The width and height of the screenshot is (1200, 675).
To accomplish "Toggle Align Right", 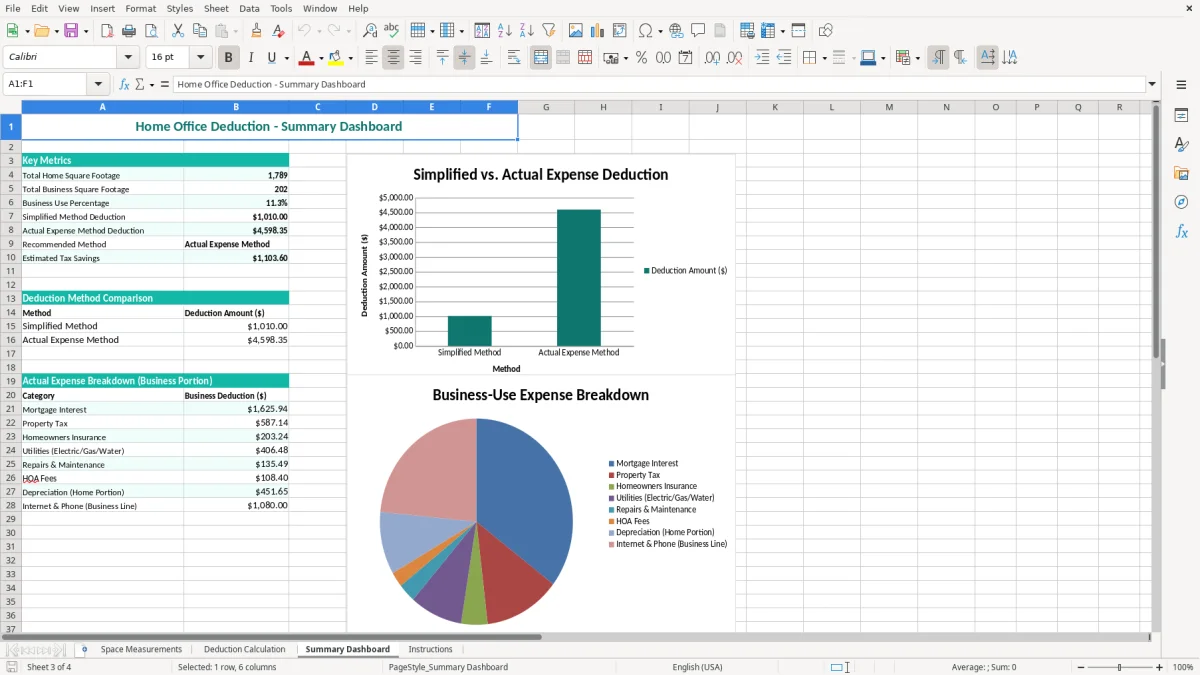I will click(415, 58).
